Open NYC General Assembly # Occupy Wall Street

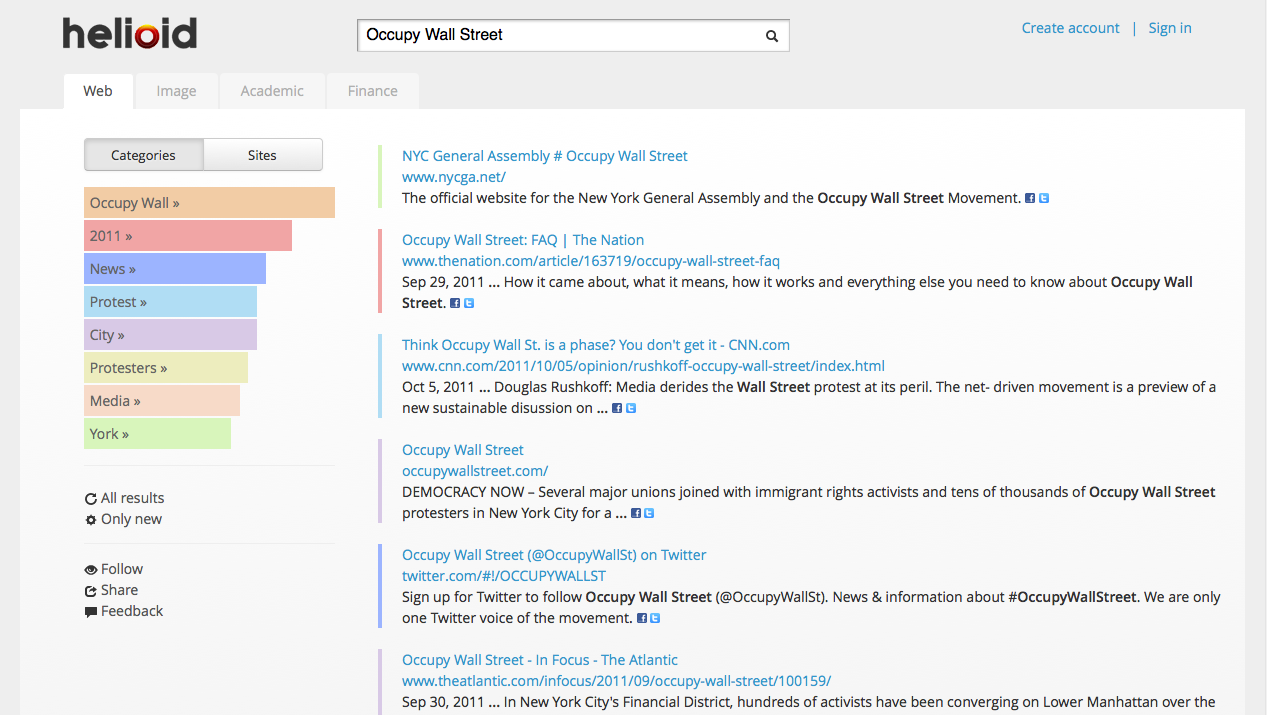tap(545, 156)
